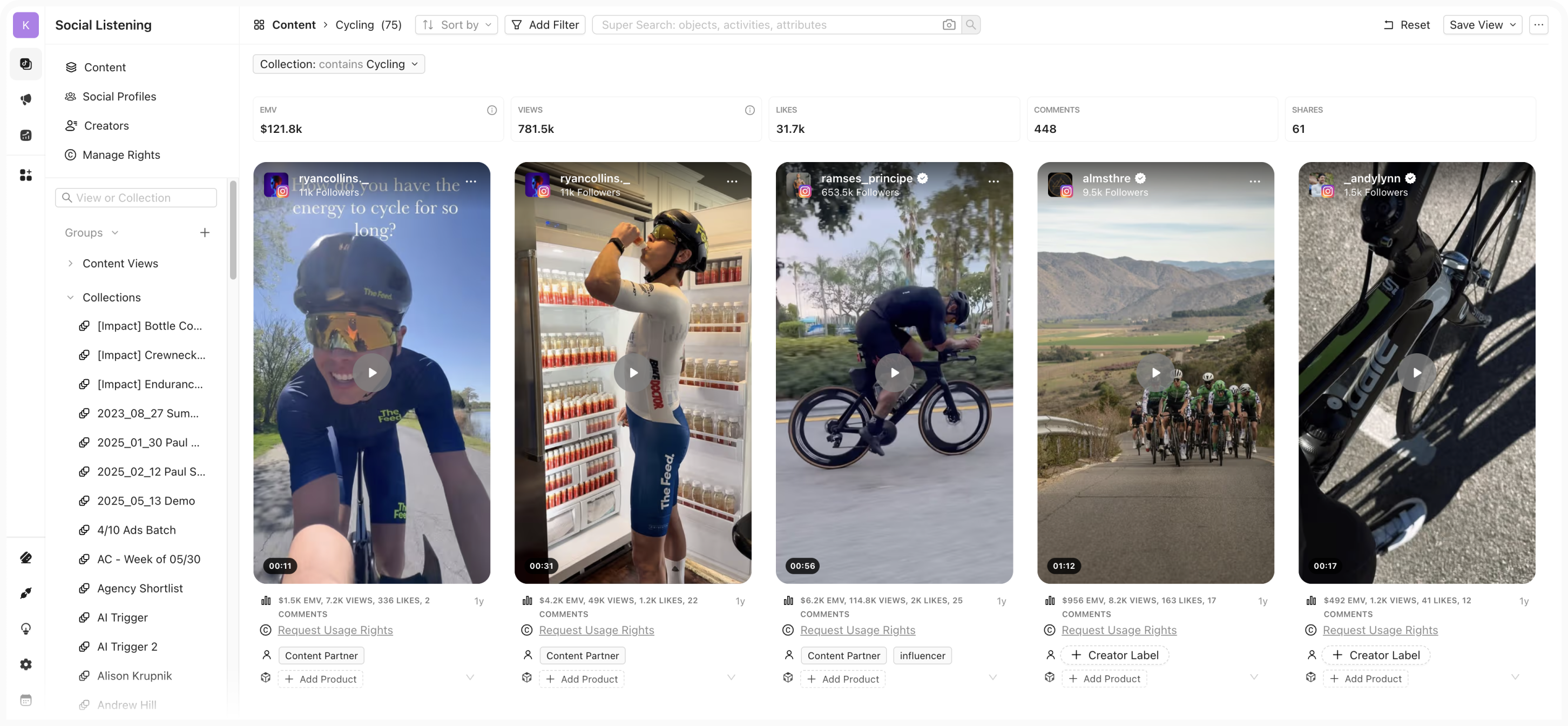
Task: Click the camera icon in the search bar
Action: pos(948,25)
